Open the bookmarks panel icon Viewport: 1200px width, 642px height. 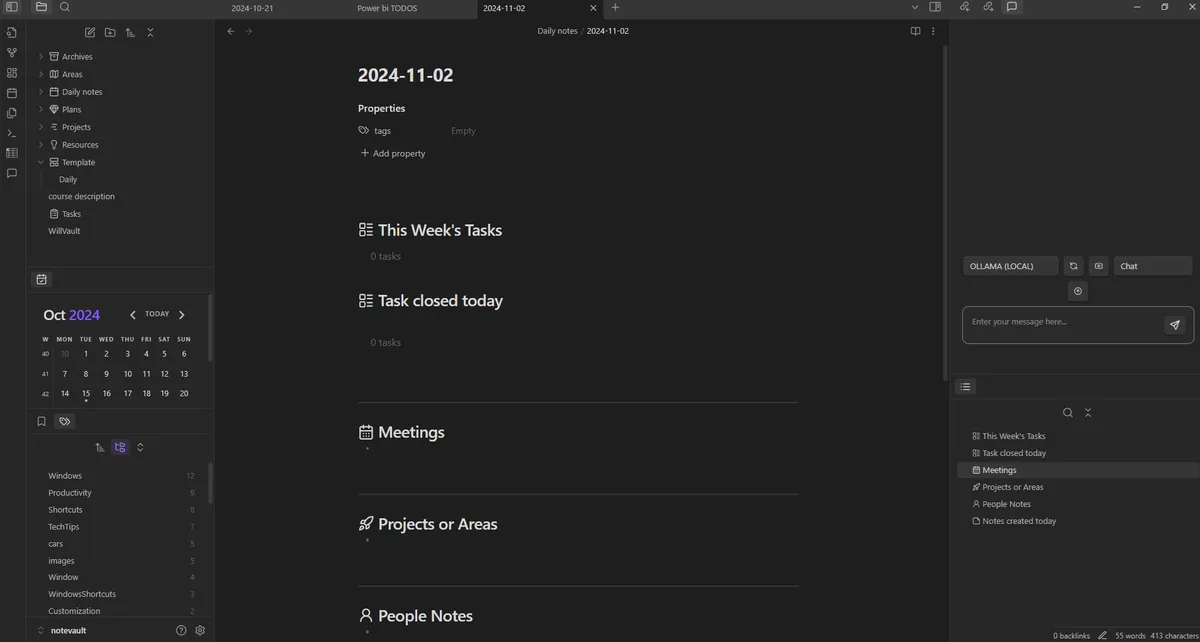[41, 421]
